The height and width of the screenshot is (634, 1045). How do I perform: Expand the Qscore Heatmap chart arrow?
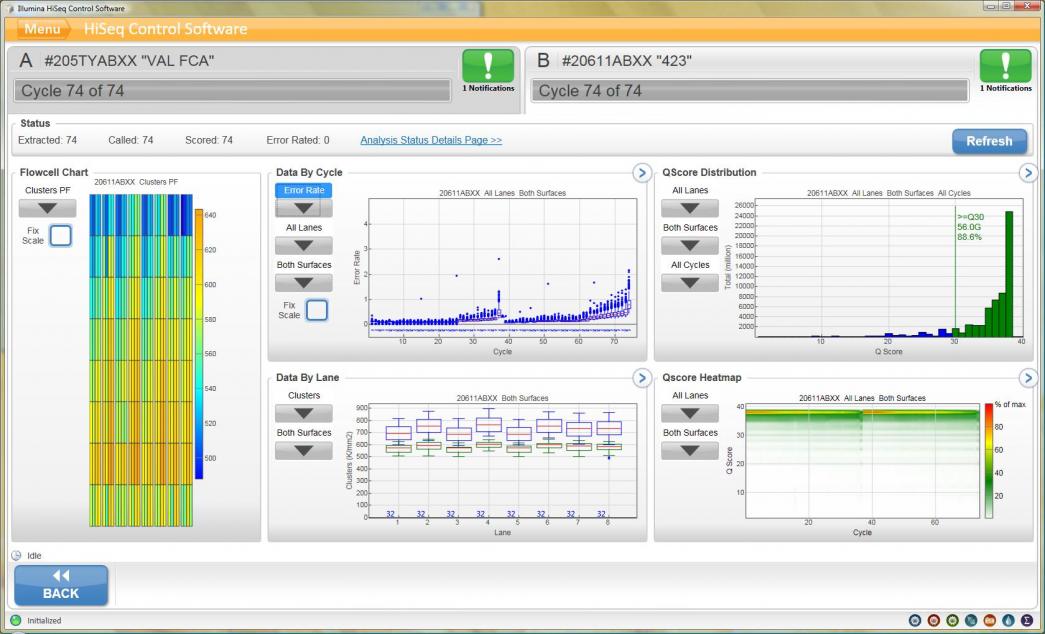coord(1028,378)
